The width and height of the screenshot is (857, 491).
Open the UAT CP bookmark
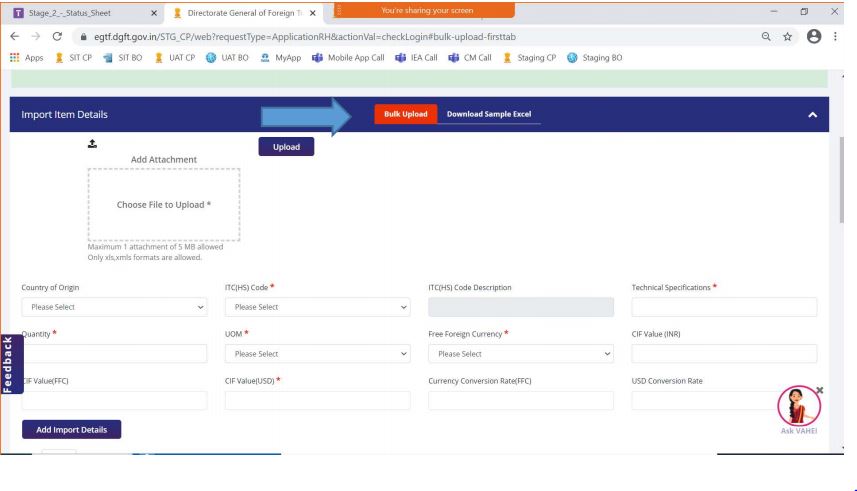coord(175,57)
